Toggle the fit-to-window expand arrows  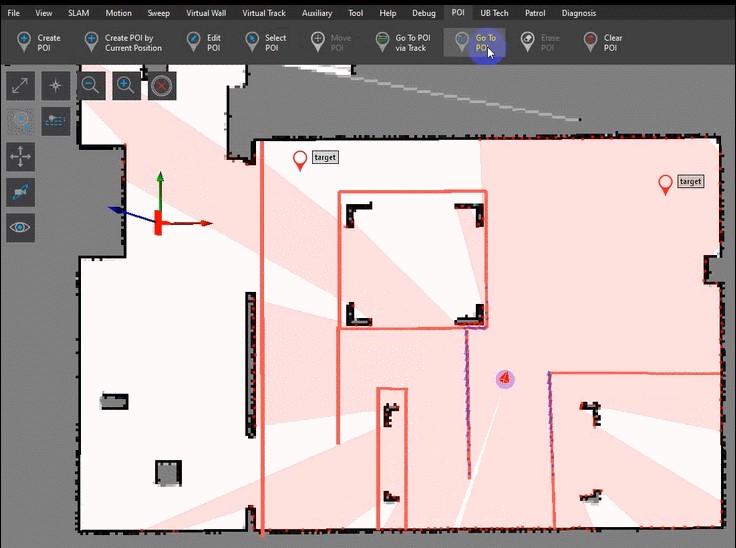pyautogui.click(x=21, y=86)
